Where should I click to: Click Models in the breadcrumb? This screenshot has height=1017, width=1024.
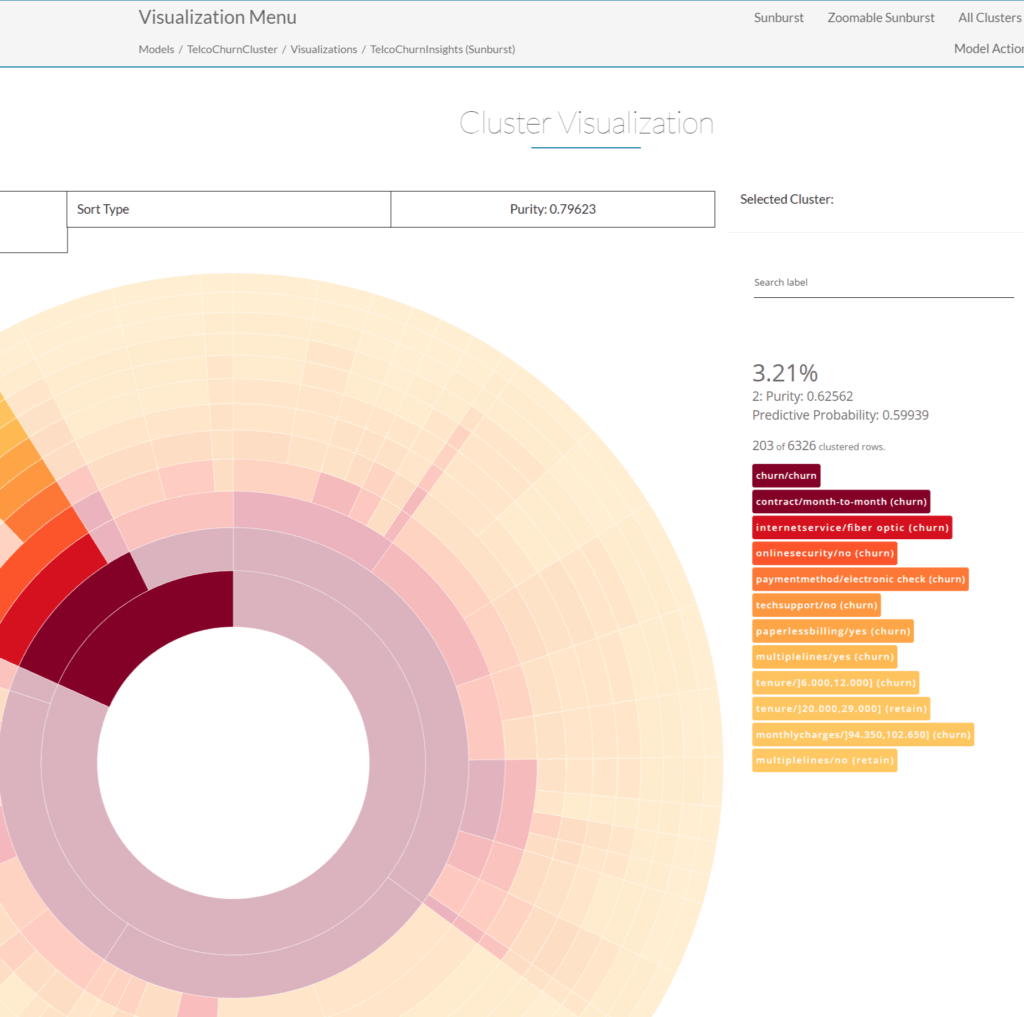coord(156,49)
